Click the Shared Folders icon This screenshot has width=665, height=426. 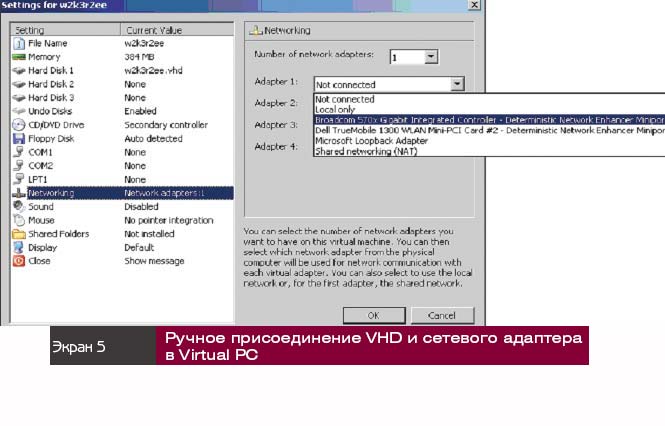pos(19,233)
